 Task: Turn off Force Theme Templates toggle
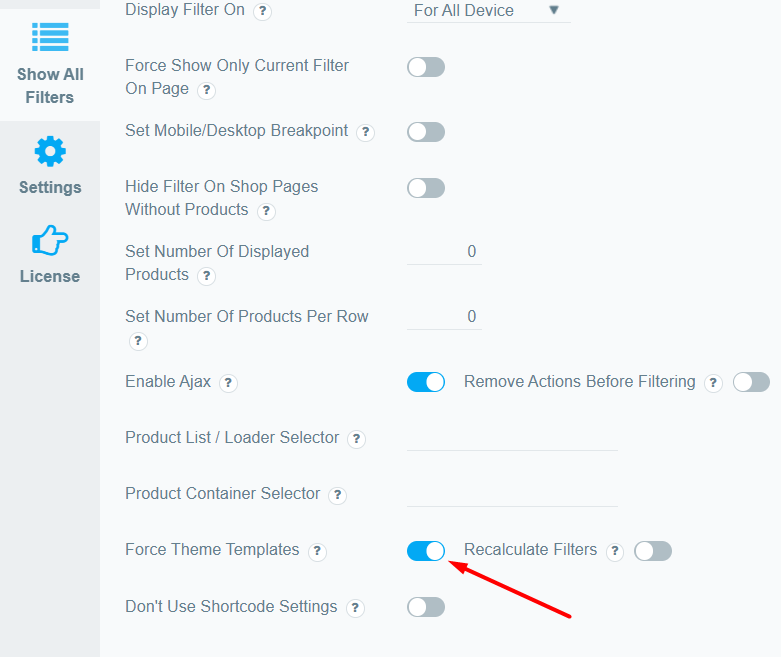click(426, 551)
